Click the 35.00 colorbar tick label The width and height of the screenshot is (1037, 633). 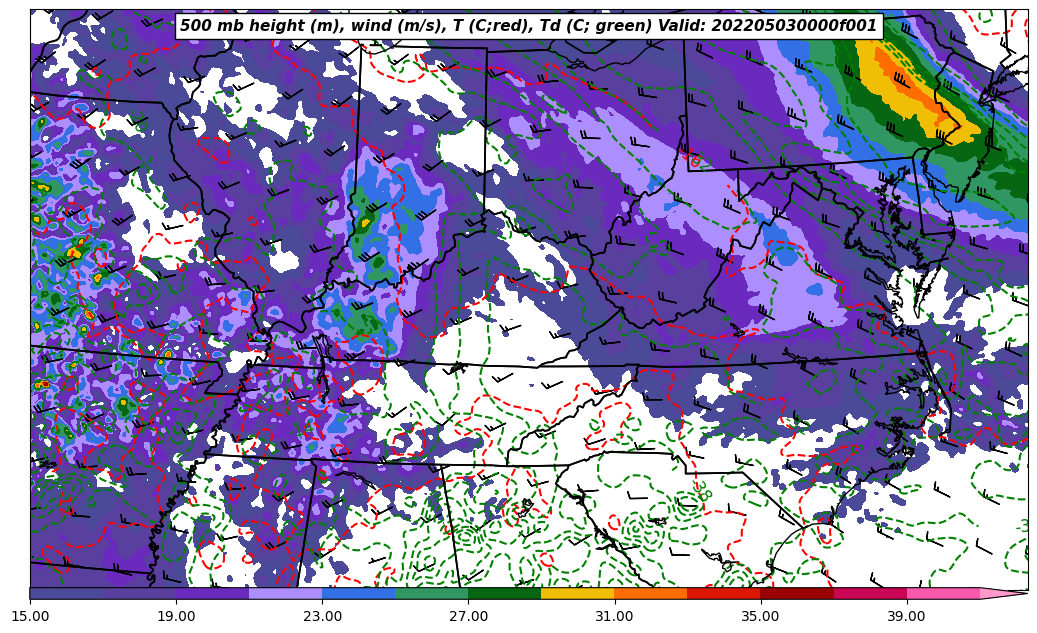(761, 616)
